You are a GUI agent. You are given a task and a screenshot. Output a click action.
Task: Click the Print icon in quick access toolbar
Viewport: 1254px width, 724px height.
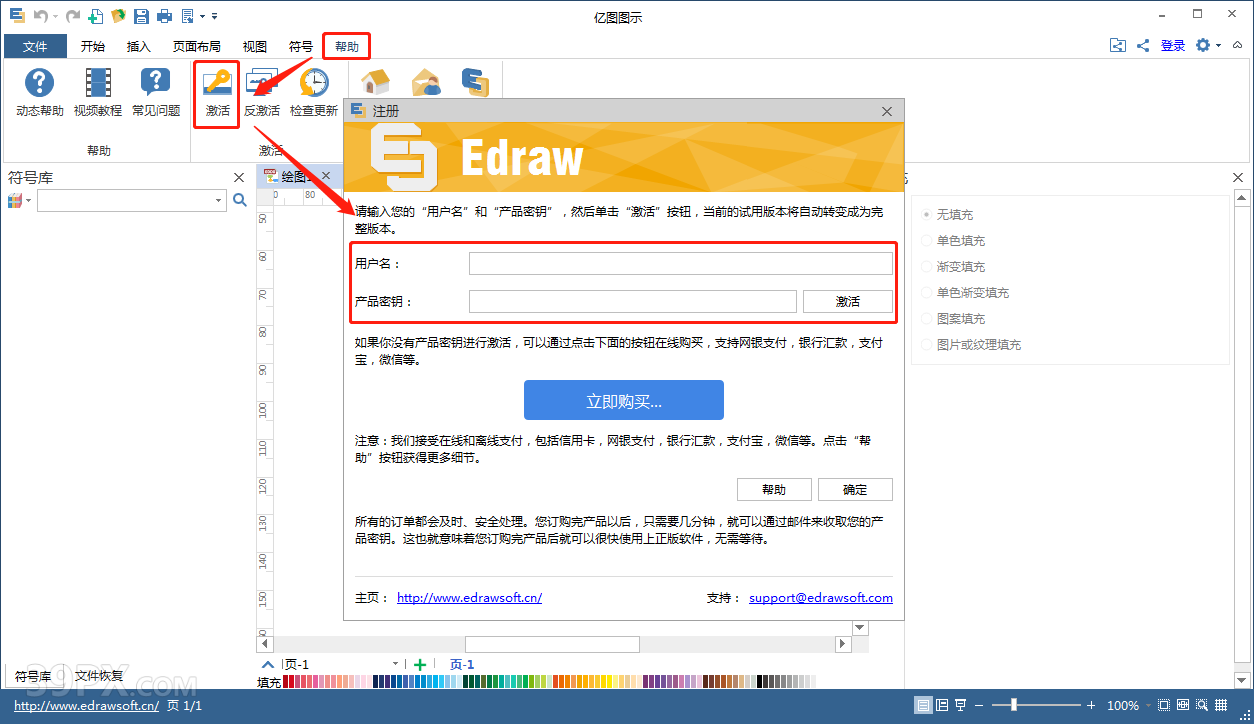(164, 15)
